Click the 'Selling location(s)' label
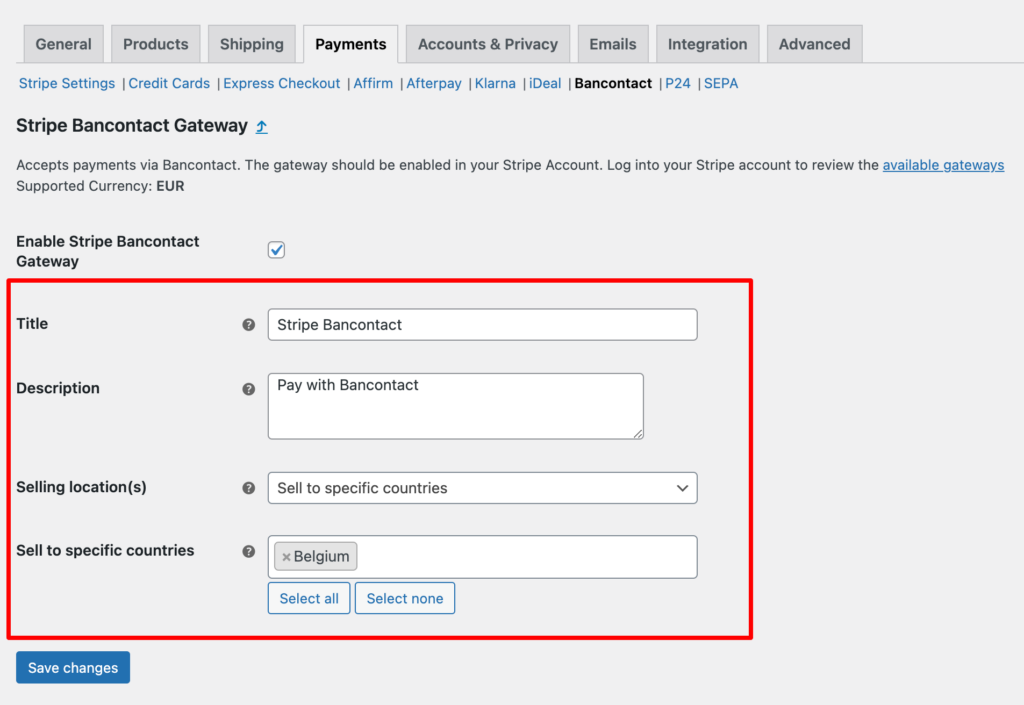The height and width of the screenshot is (705, 1024). (x=81, y=487)
